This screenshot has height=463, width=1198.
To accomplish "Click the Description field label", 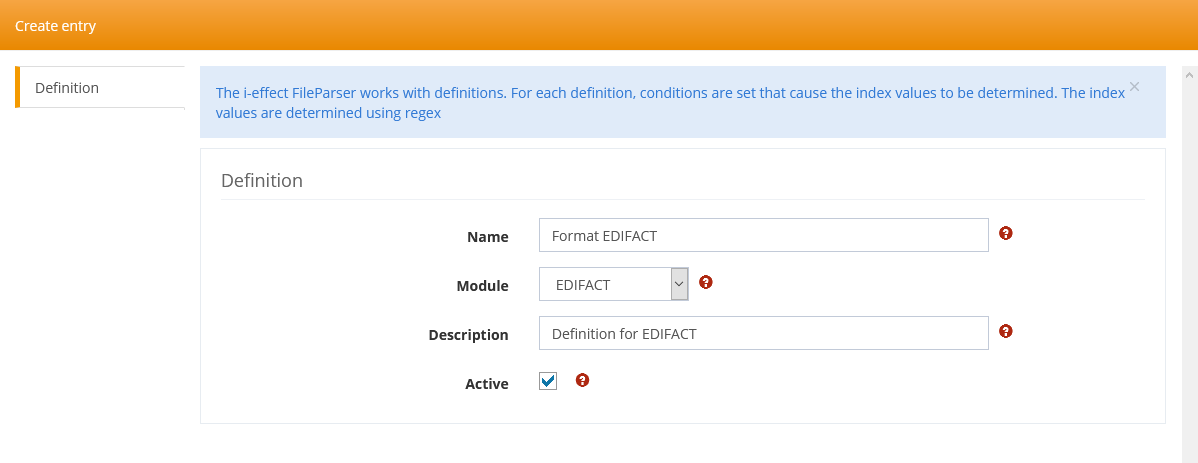I will tap(468, 335).
